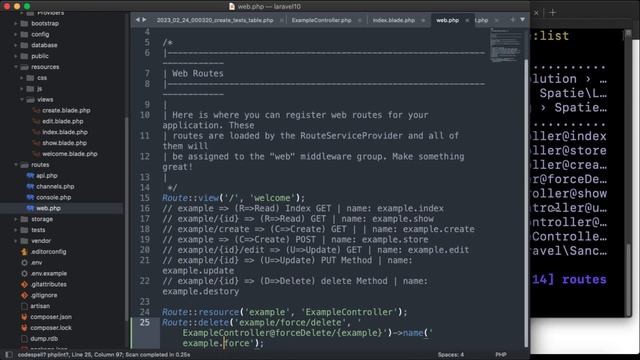Close the terminal window tab
The height and width of the screenshot is (360, 640).
536,13
